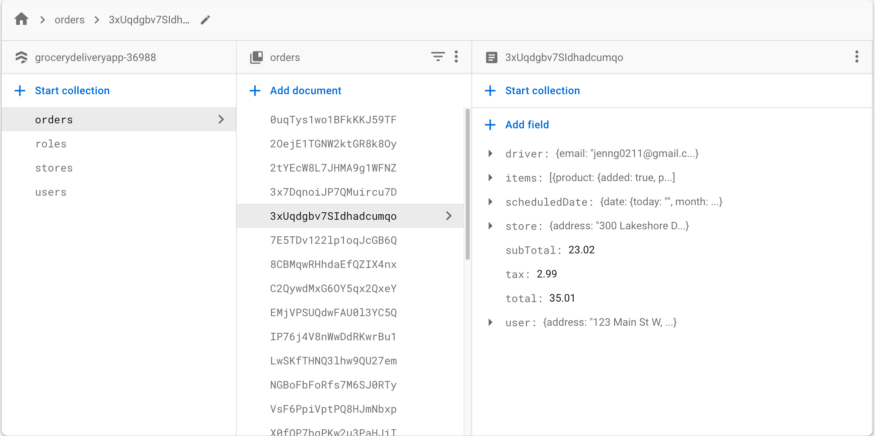This screenshot has width=875, height=436.
Task: Go to the Firestore home root icon
Action: tap(21, 20)
